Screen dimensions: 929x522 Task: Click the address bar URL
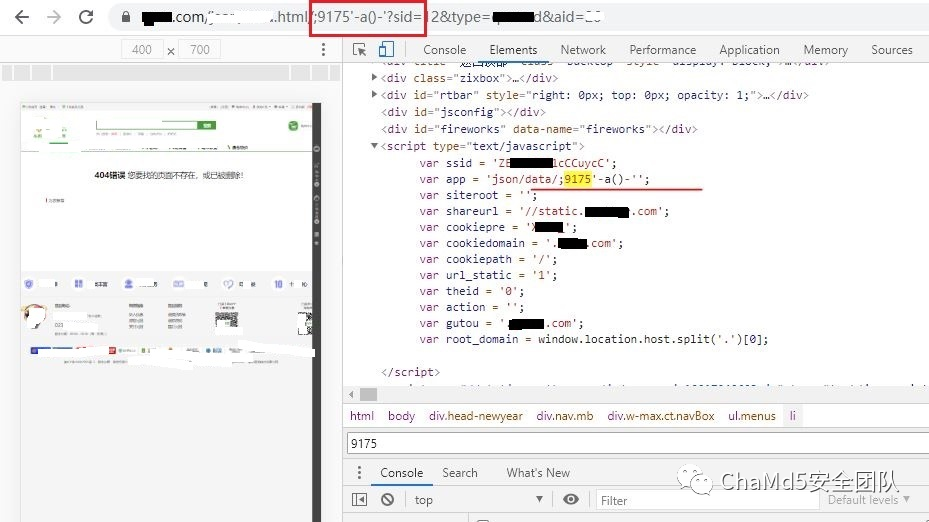(371, 17)
